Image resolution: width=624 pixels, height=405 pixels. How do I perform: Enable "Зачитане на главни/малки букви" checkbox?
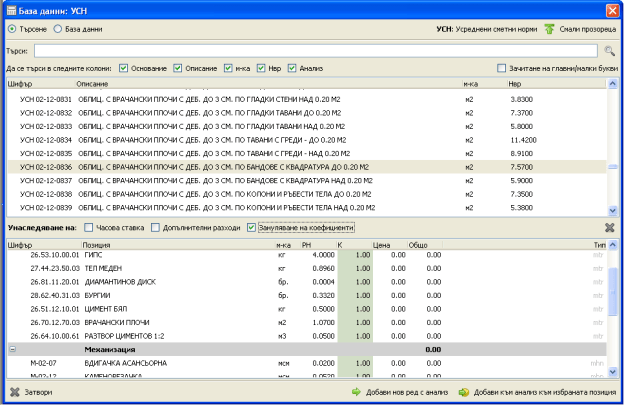click(502, 68)
